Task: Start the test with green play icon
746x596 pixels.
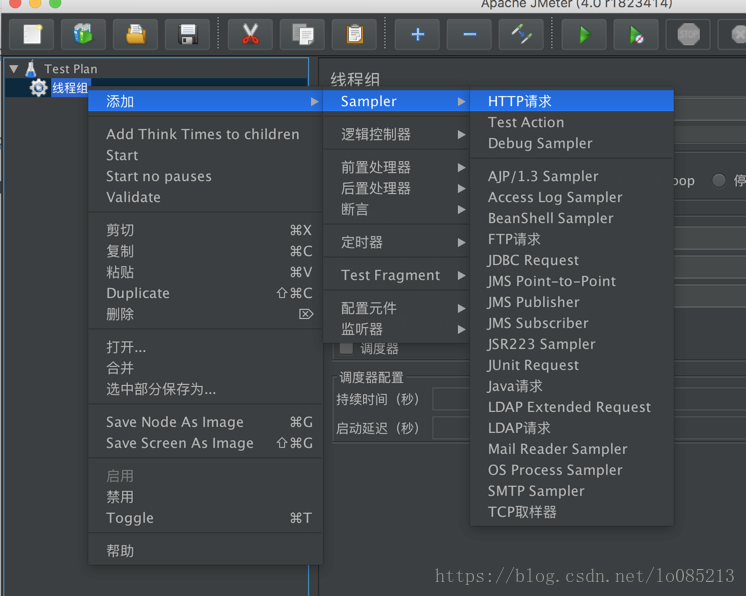Action: point(584,34)
